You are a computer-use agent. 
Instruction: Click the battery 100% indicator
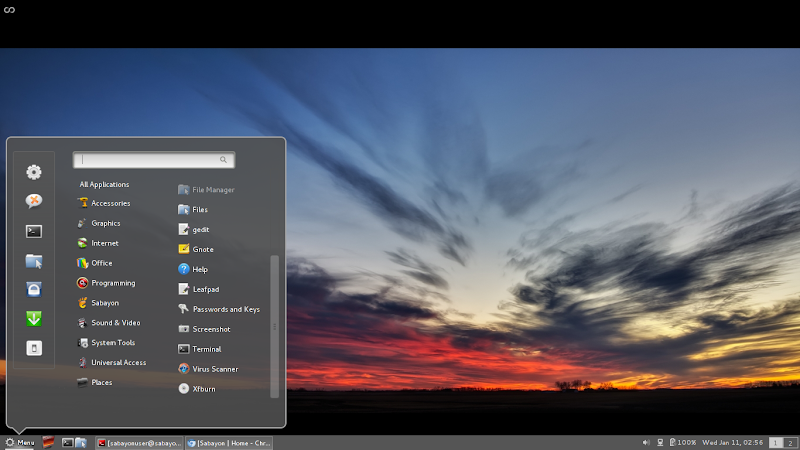(683, 442)
